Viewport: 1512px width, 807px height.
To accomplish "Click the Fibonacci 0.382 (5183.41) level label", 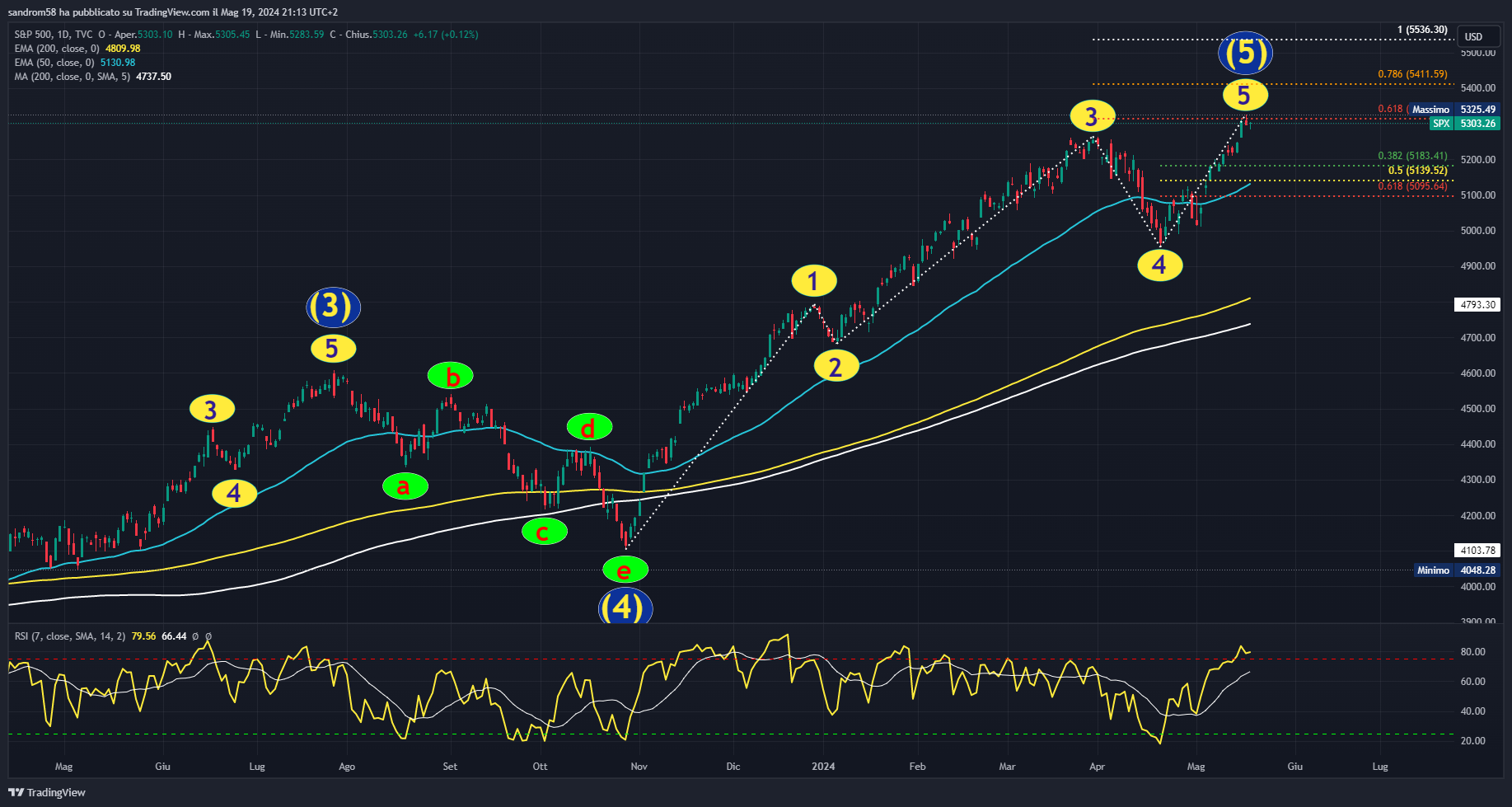I will click(1412, 156).
